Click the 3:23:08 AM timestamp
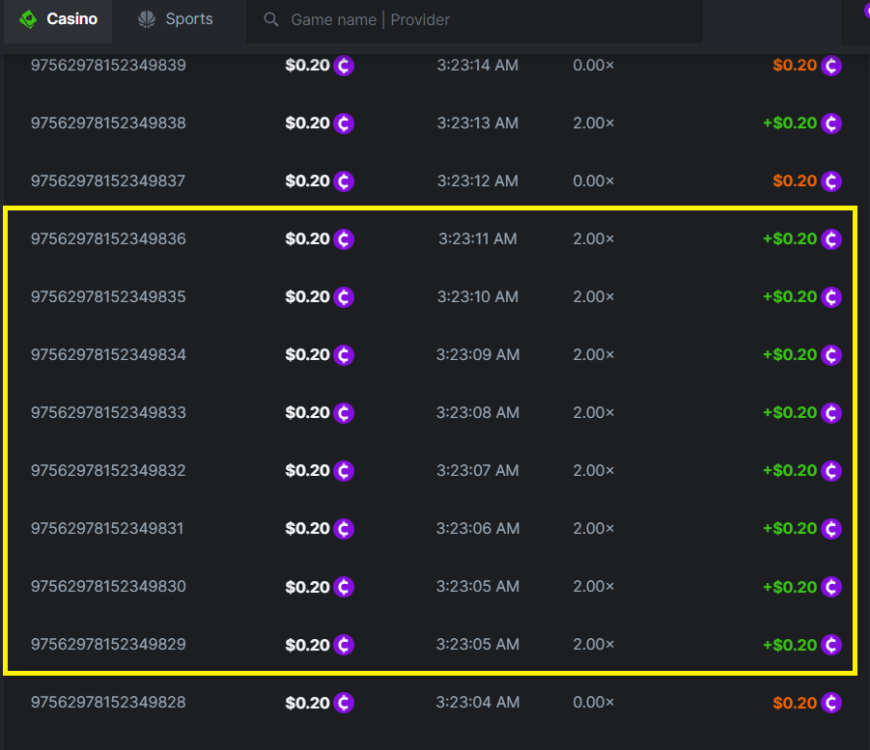This screenshot has width=870, height=750. click(477, 412)
